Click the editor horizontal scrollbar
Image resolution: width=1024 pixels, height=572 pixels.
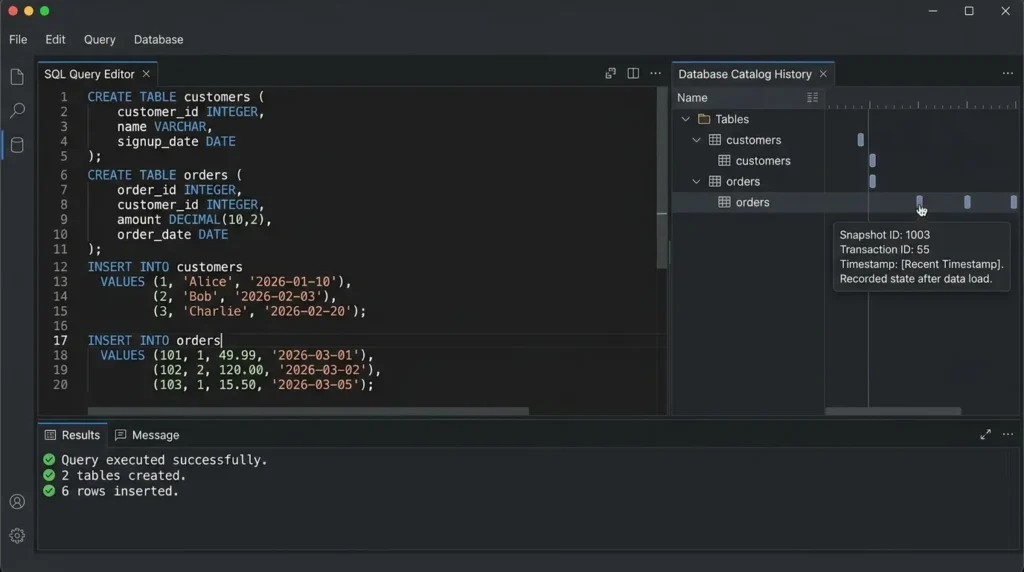point(308,411)
